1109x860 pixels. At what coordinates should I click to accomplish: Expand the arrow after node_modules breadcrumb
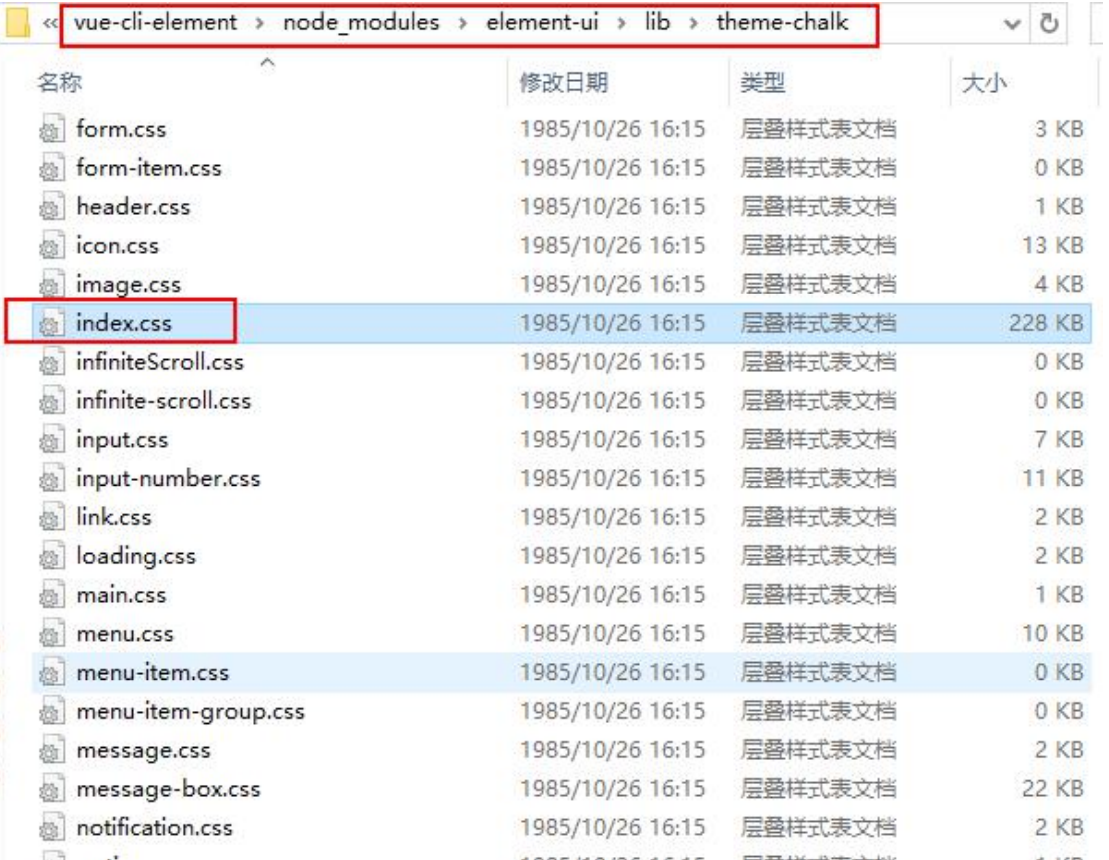463,23
